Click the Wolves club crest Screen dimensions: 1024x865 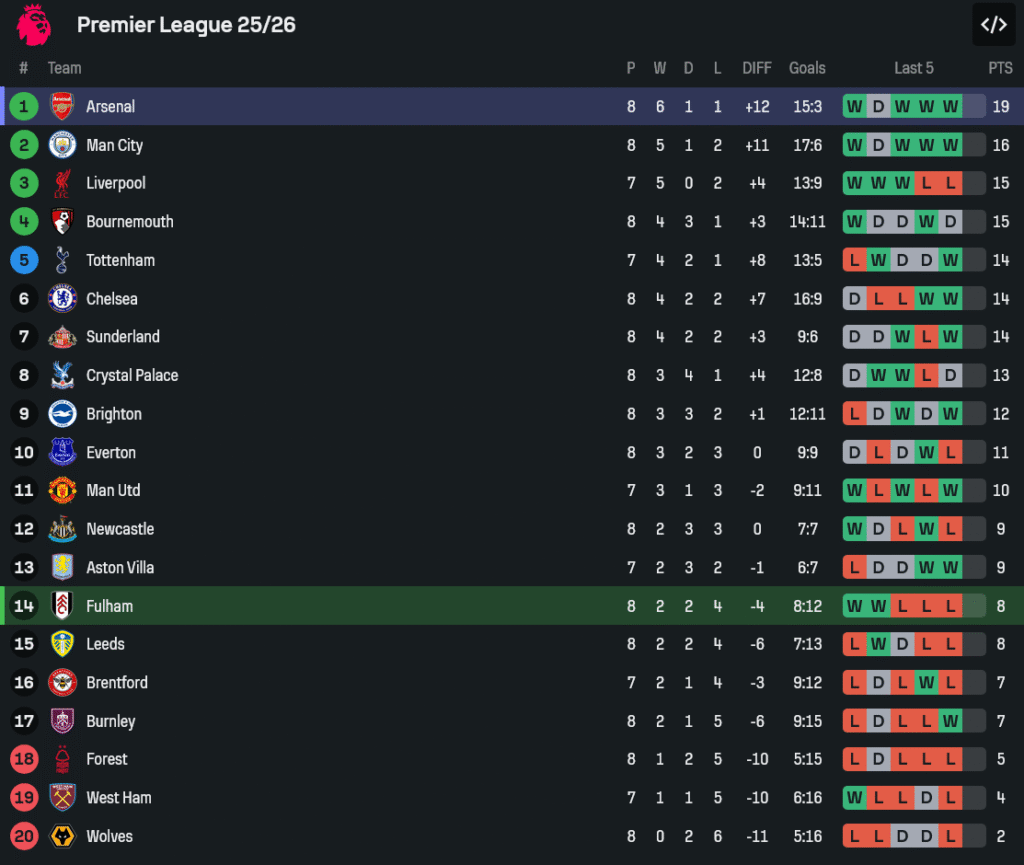click(62, 836)
